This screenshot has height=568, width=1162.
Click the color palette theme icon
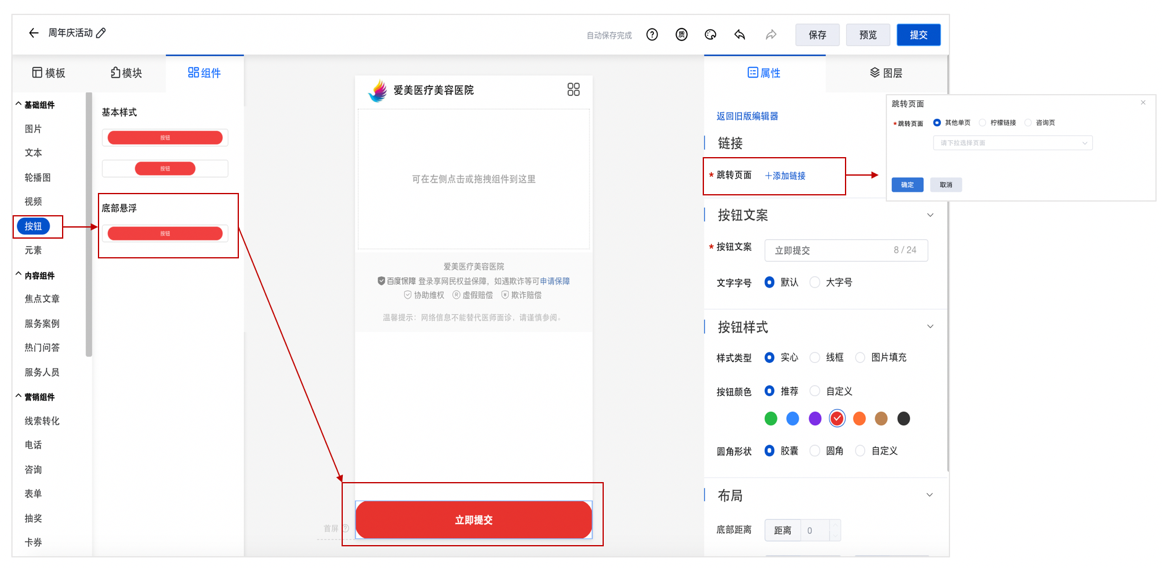(x=711, y=35)
